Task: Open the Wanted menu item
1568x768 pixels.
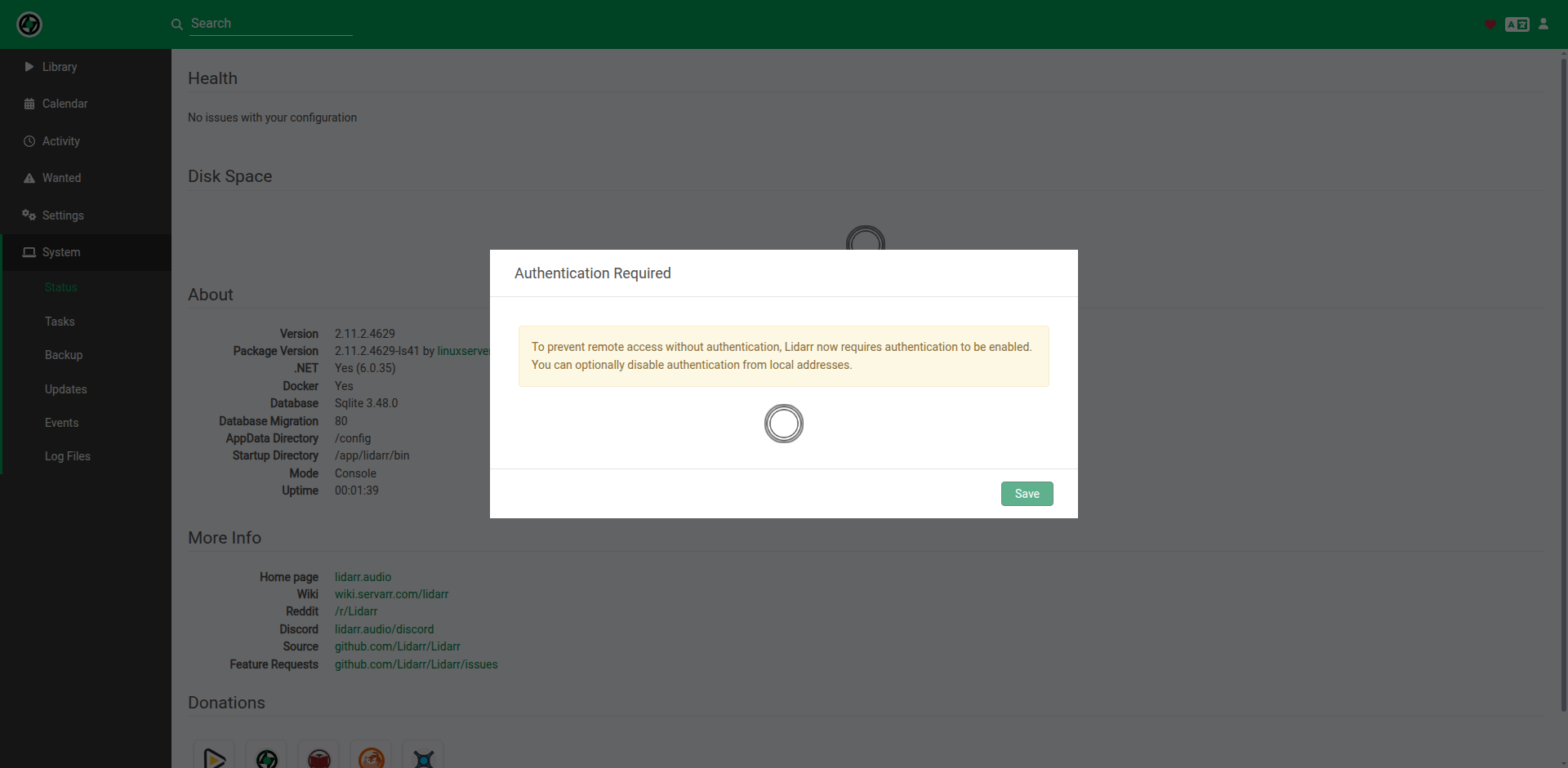Action: pyautogui.click(x=86, y=178)
